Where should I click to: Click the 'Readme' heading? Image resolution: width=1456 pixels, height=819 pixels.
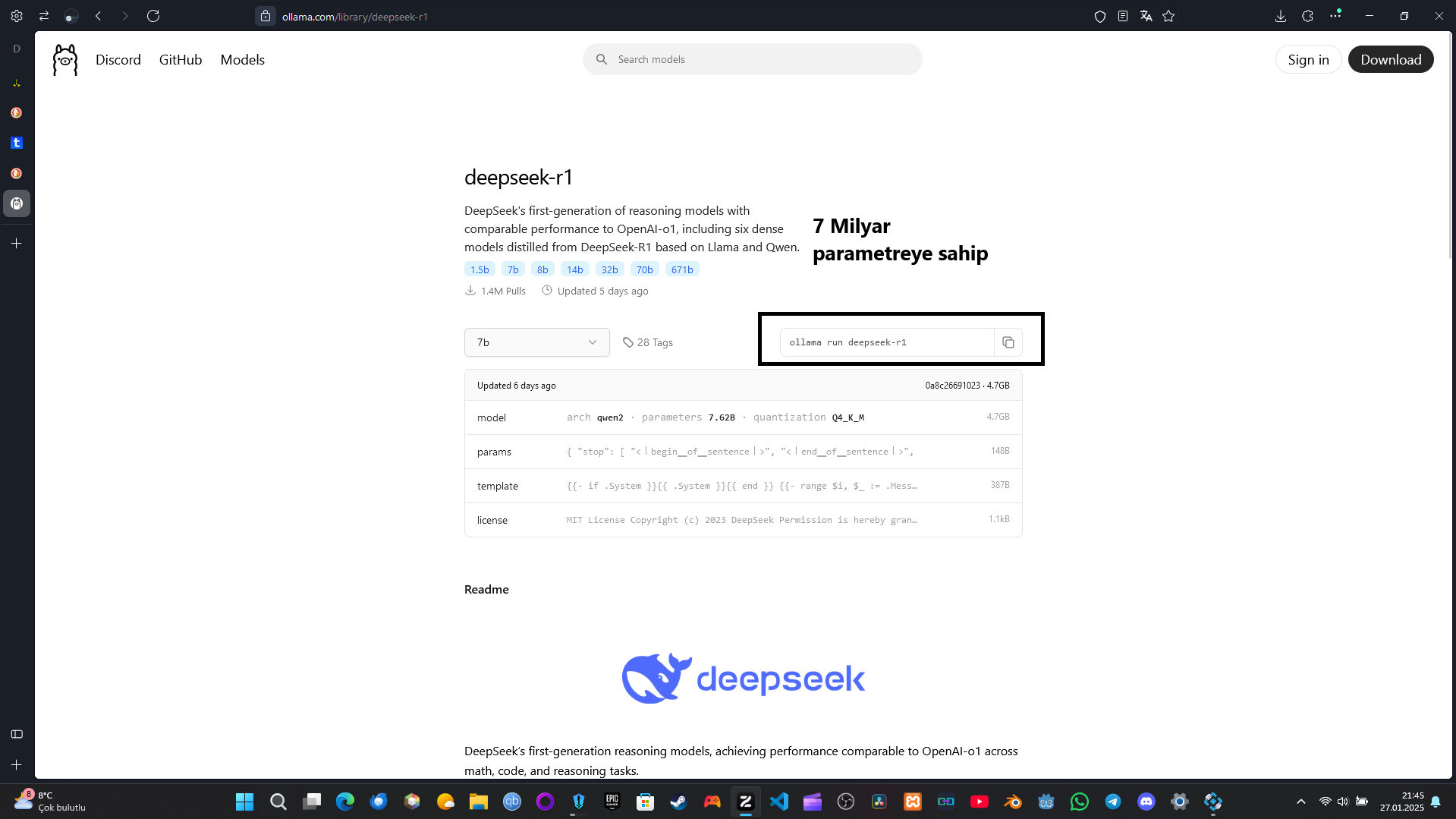pyautogui.click(x=486, y=590)
